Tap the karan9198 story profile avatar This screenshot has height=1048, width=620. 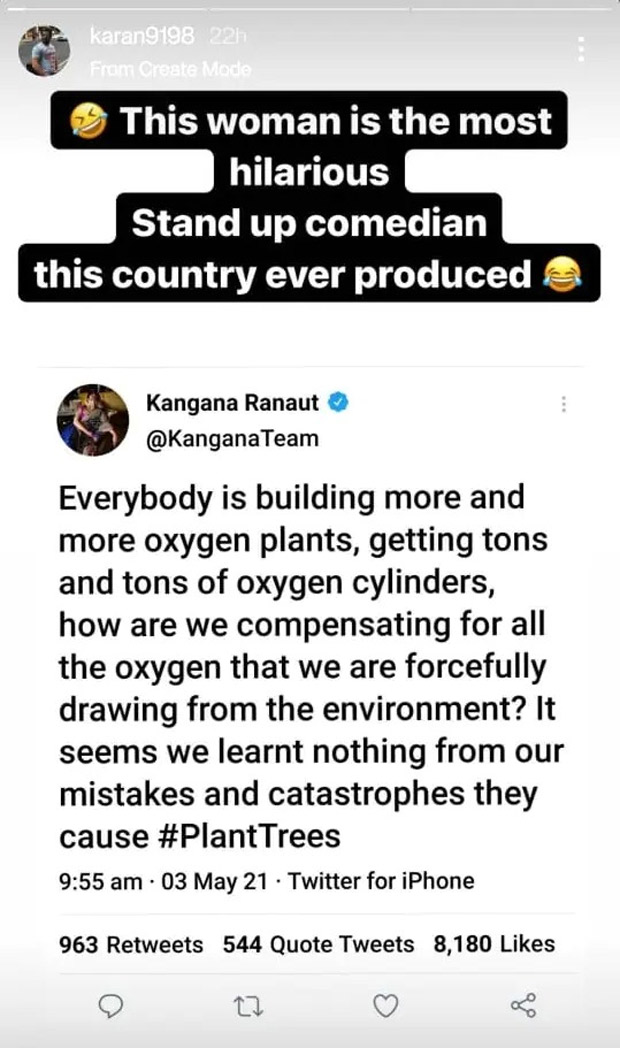pos(44,48)
